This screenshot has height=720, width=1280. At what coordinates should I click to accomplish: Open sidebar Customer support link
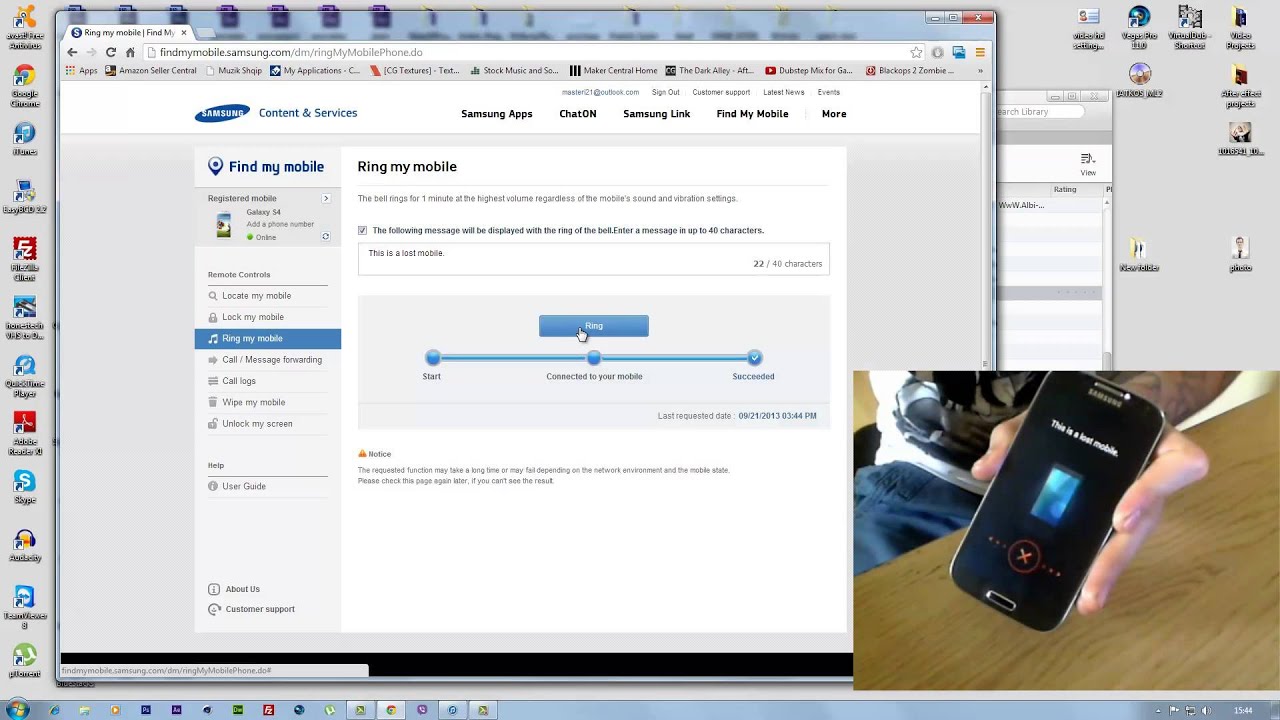click(259, 610)
